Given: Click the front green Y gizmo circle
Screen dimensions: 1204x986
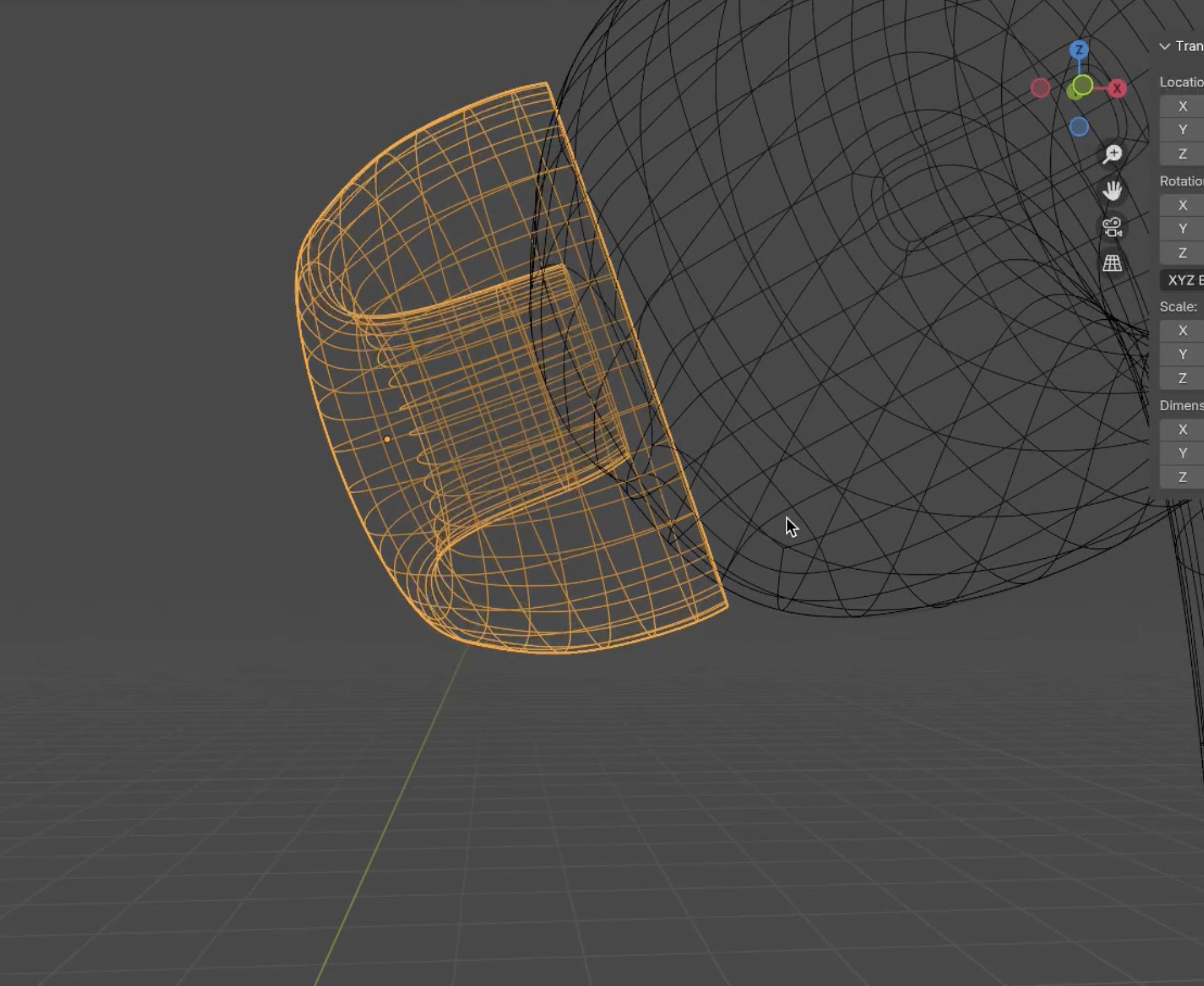Looking at the screenshot, I should [x=1083, y=86].
